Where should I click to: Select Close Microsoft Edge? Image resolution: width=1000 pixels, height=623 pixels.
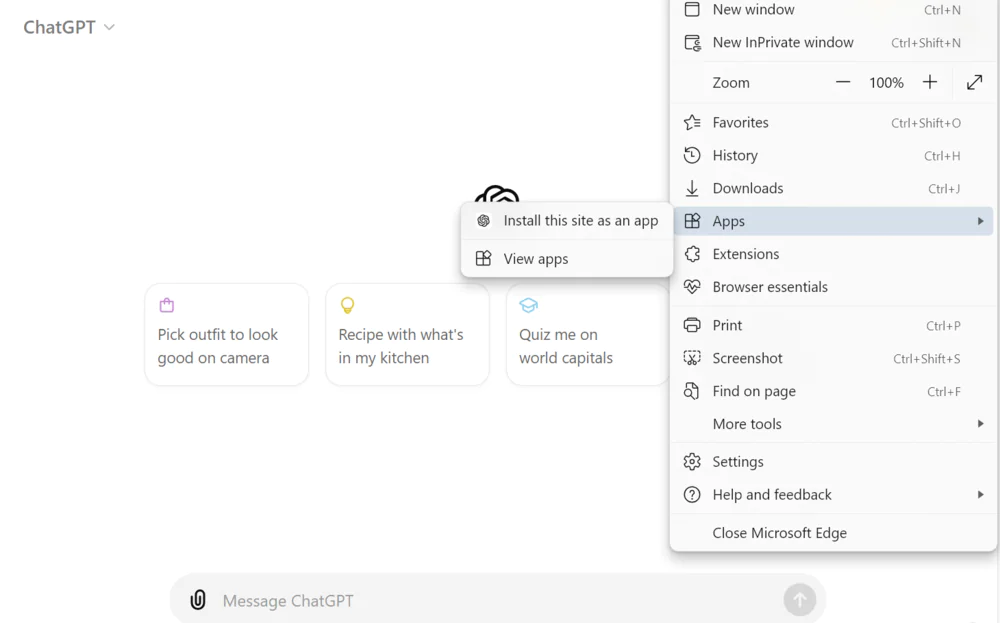click(x=834, y=533)
